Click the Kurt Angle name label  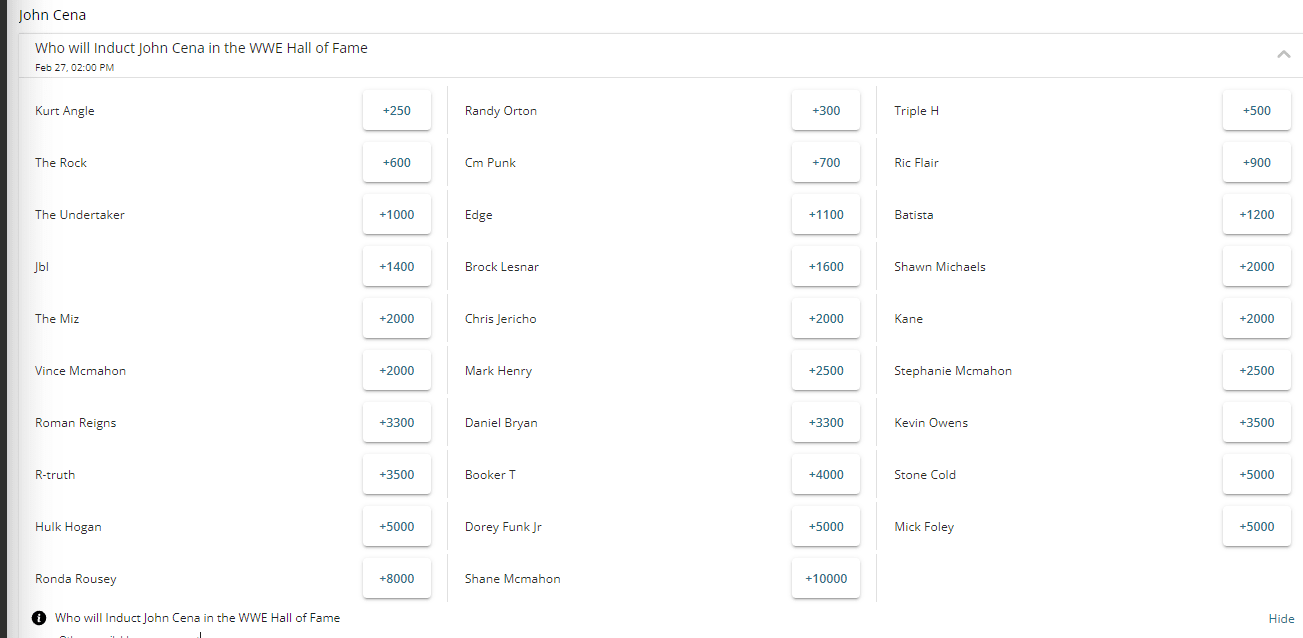tap(65, 111)
